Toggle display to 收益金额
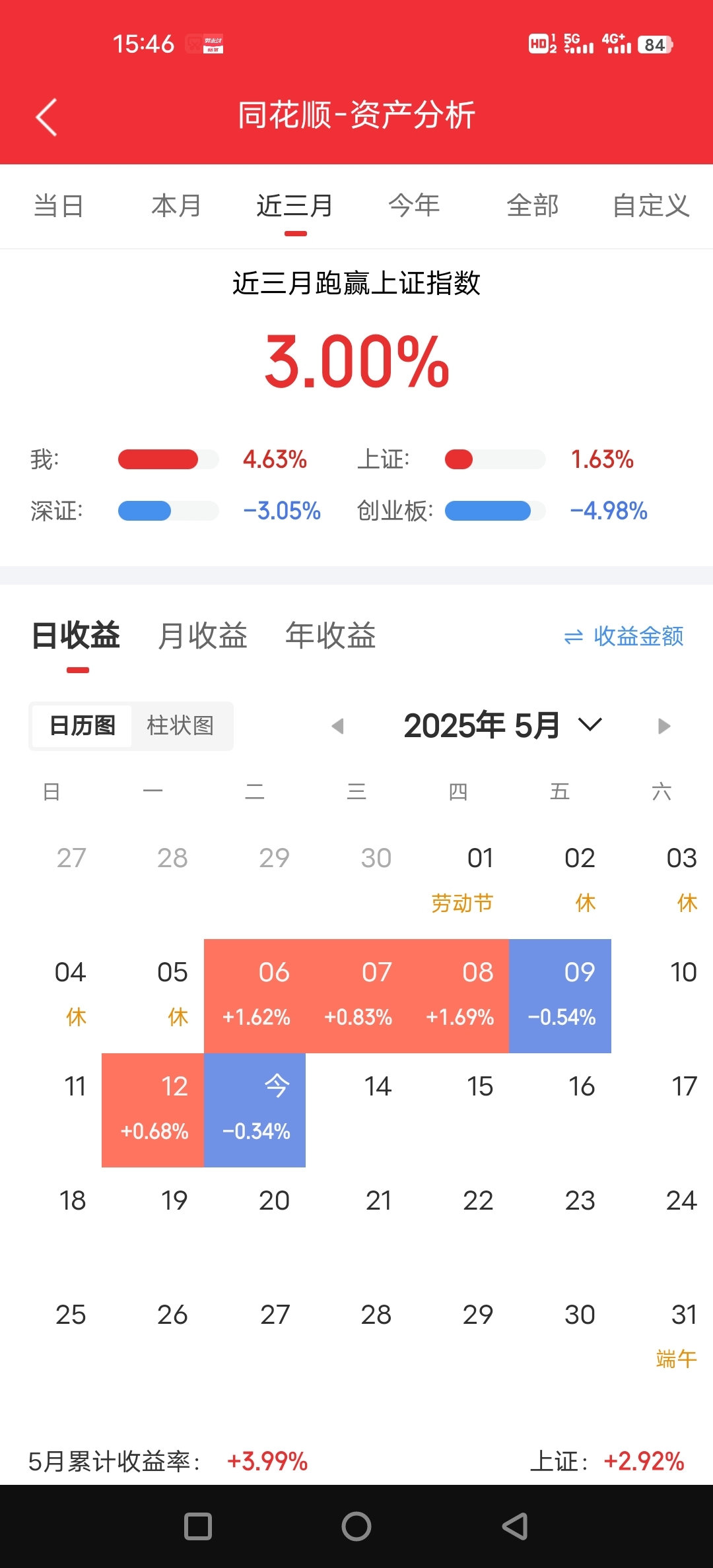This screenshot has width=713, height=1568. (638, 636)
